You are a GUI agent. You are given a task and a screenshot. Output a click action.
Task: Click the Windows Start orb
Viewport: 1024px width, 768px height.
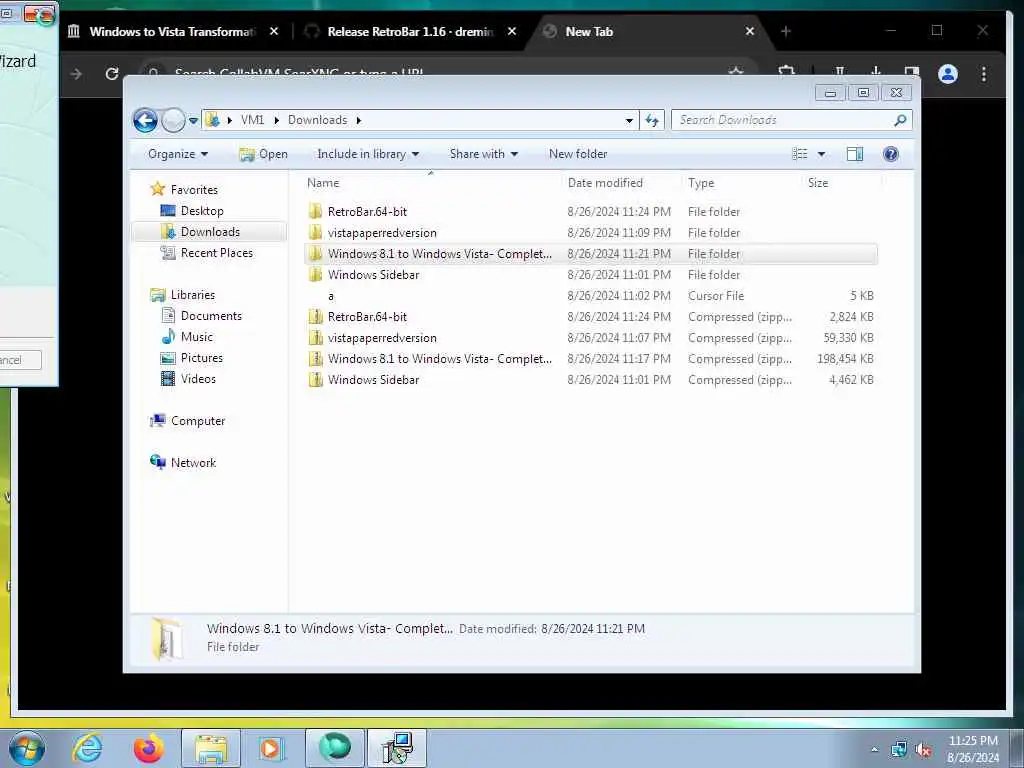[26, 748]
